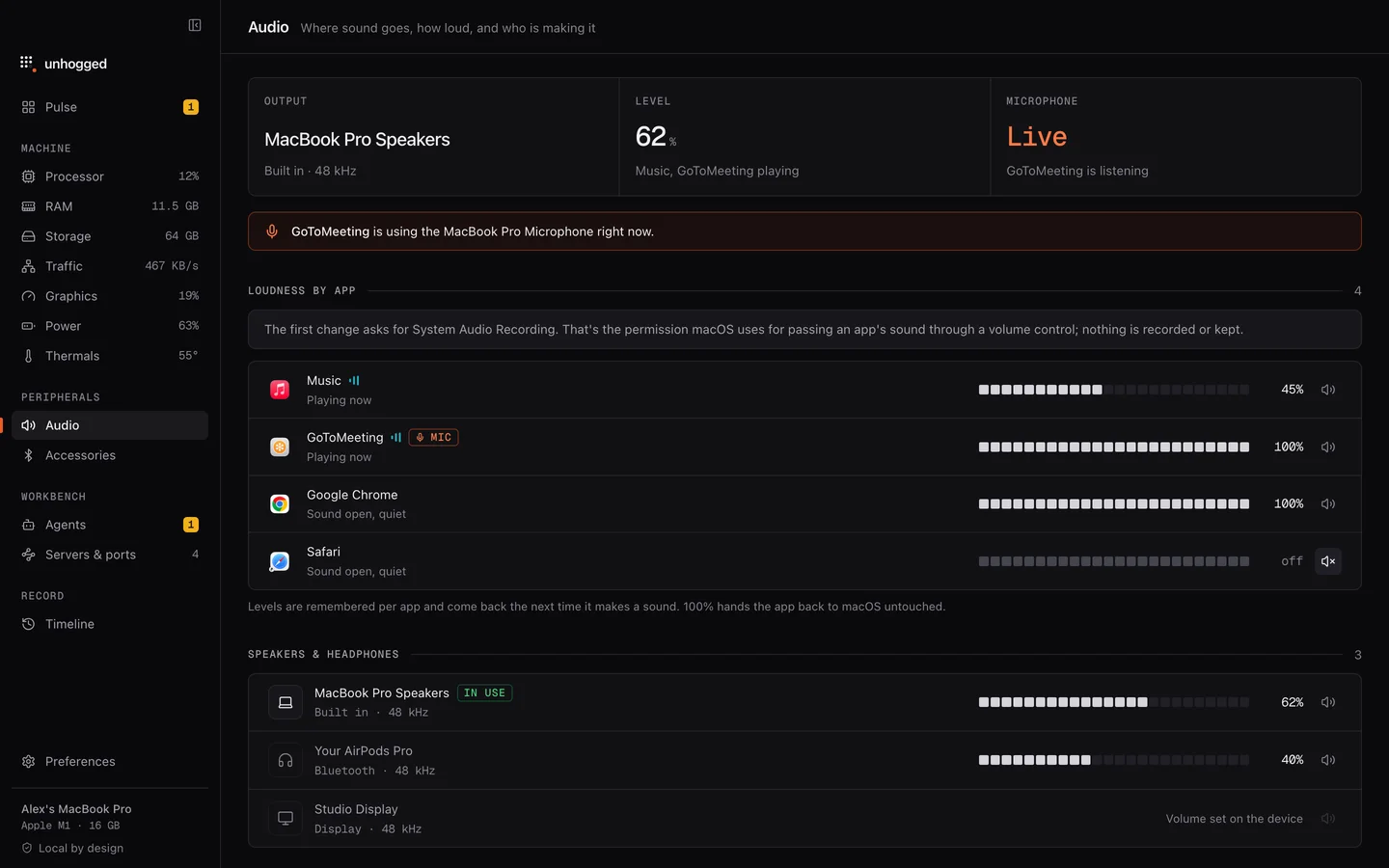Click the Music app icon

[280, 390]
